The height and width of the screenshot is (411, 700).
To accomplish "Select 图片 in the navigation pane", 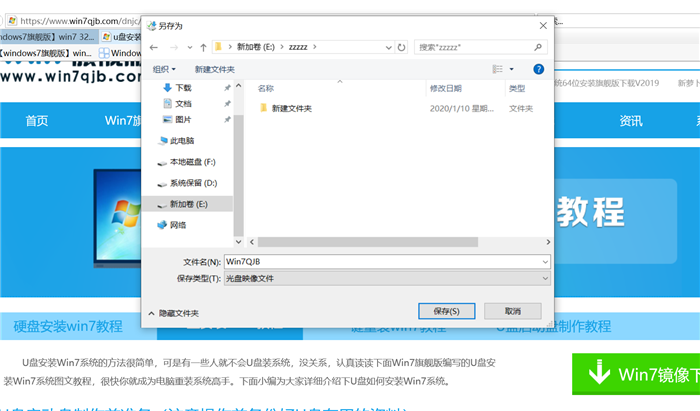I will tap(183, 120).
